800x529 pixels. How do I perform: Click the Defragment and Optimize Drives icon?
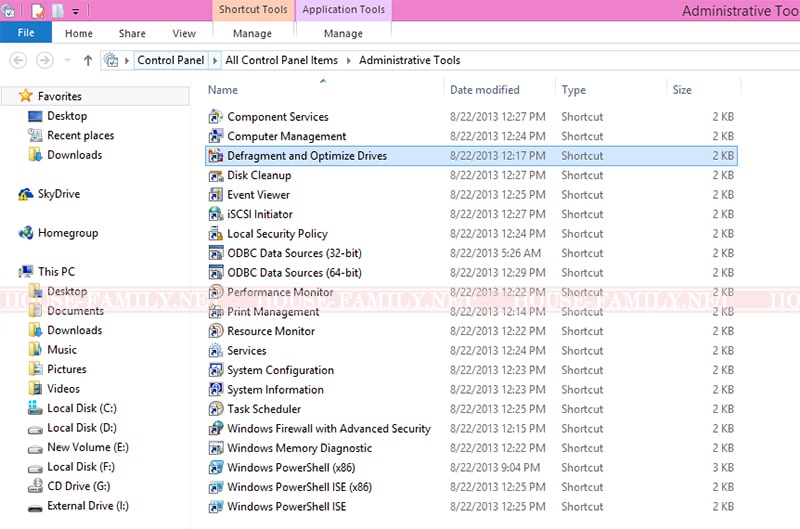click(x=216, y=156)
